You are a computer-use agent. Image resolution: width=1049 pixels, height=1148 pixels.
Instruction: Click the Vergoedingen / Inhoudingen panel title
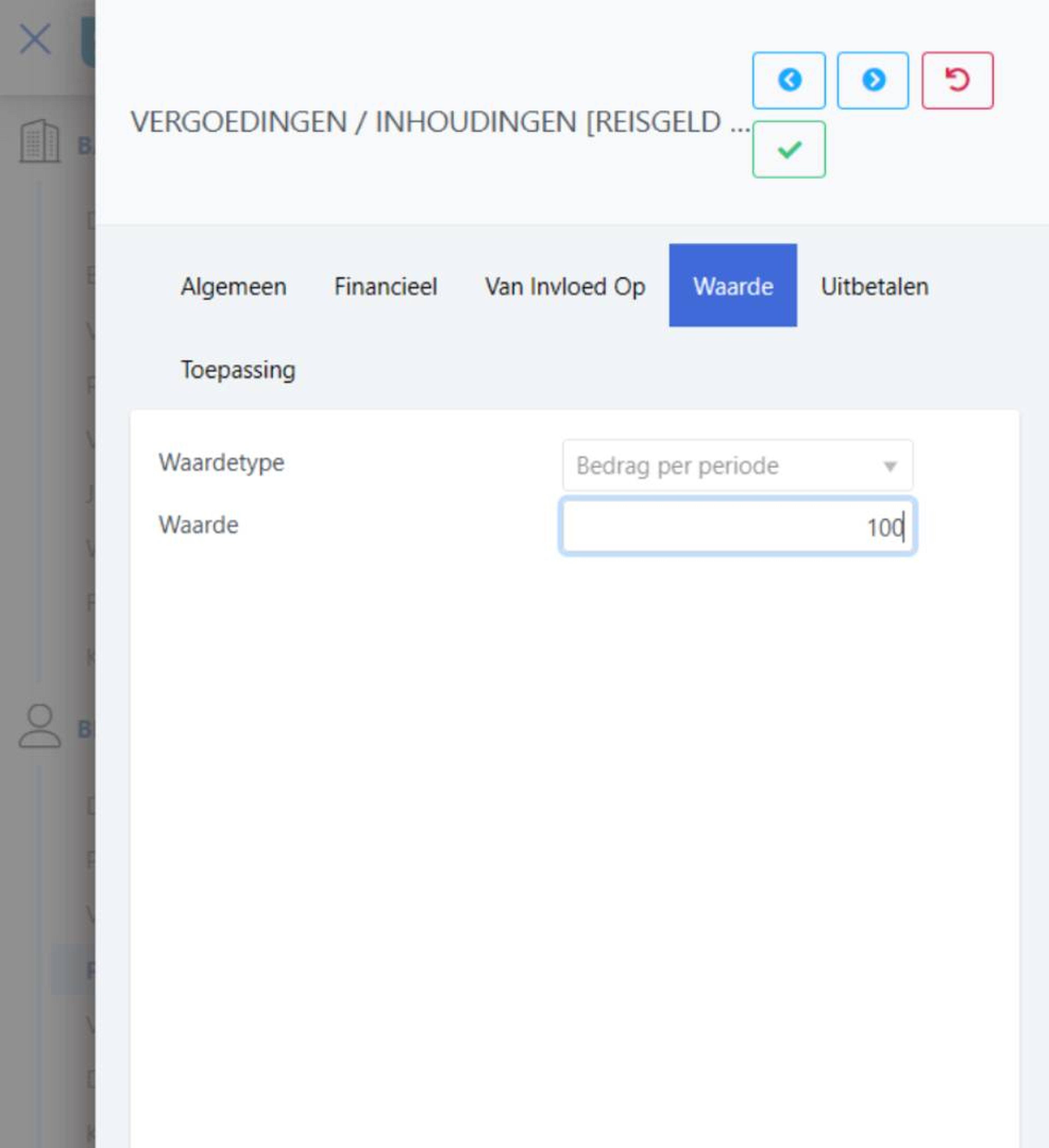[x=440, y=122]
